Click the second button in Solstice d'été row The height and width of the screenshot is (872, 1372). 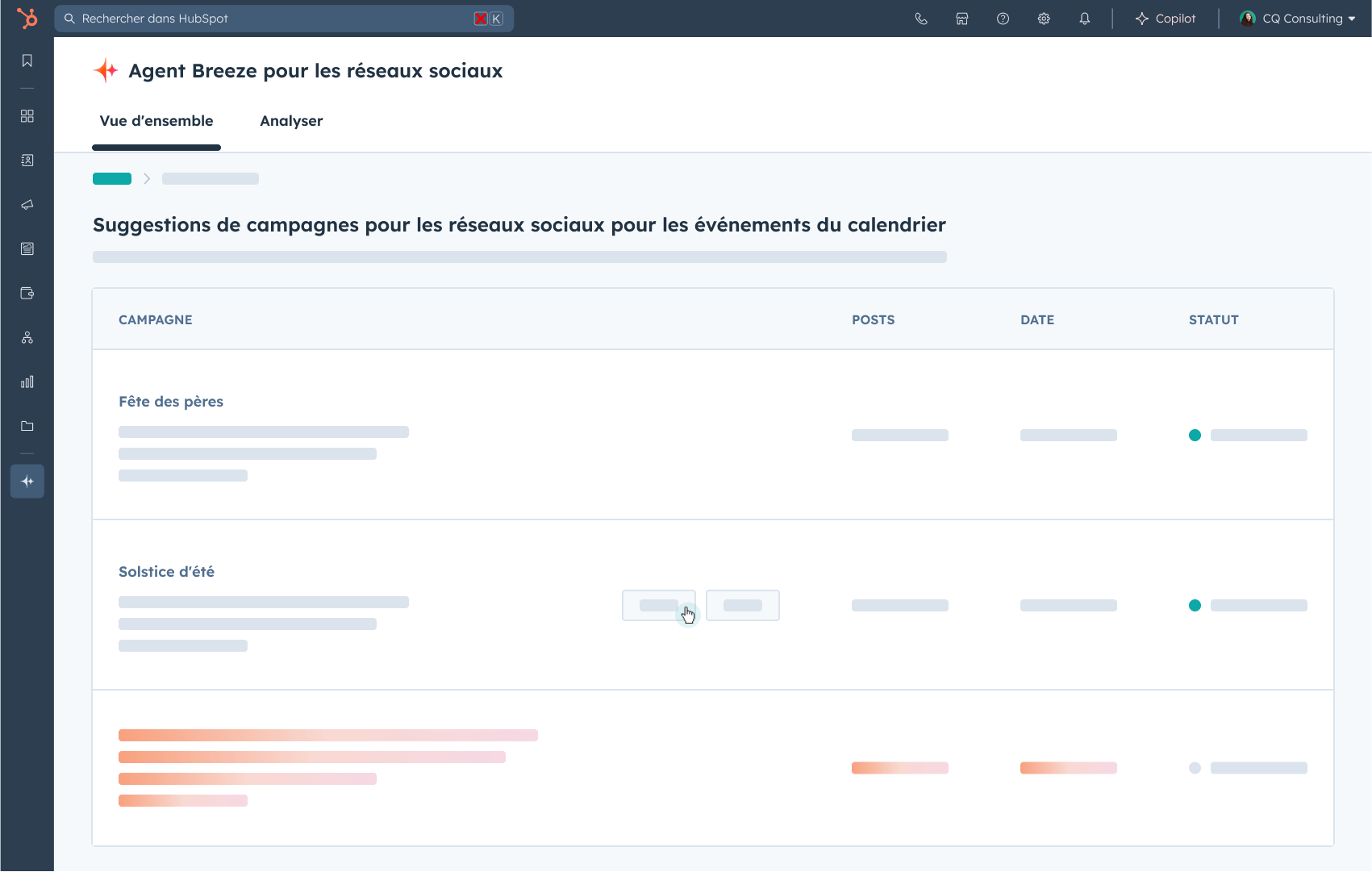[742, 605]
